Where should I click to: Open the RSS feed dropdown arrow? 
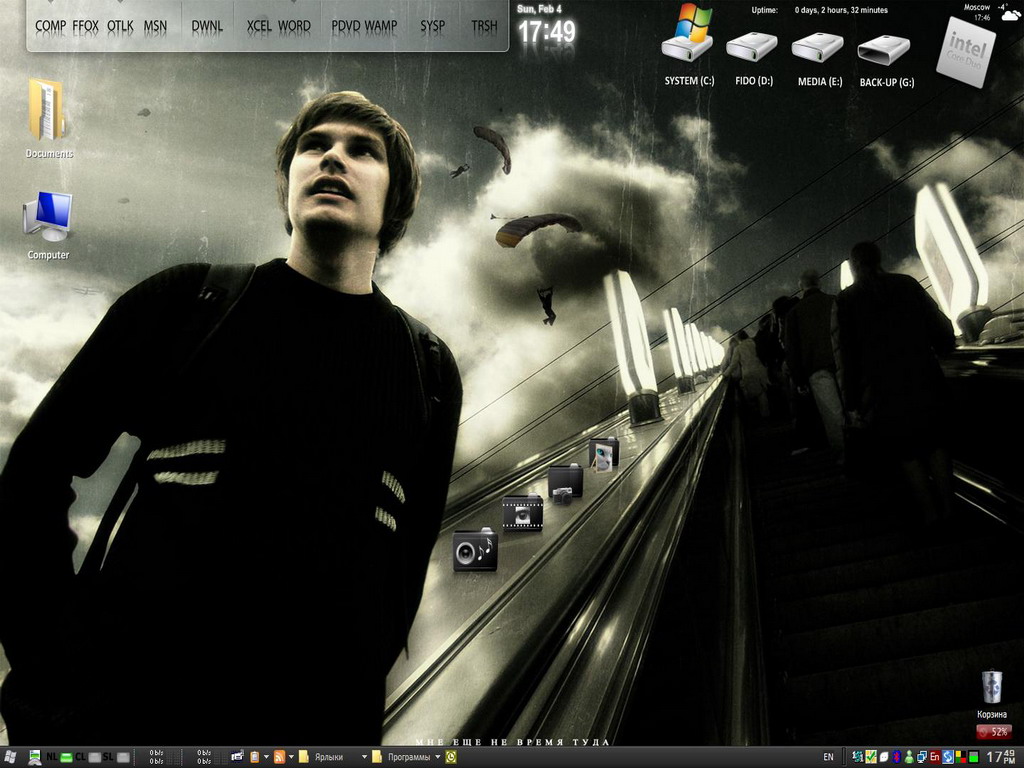(291, 758)
